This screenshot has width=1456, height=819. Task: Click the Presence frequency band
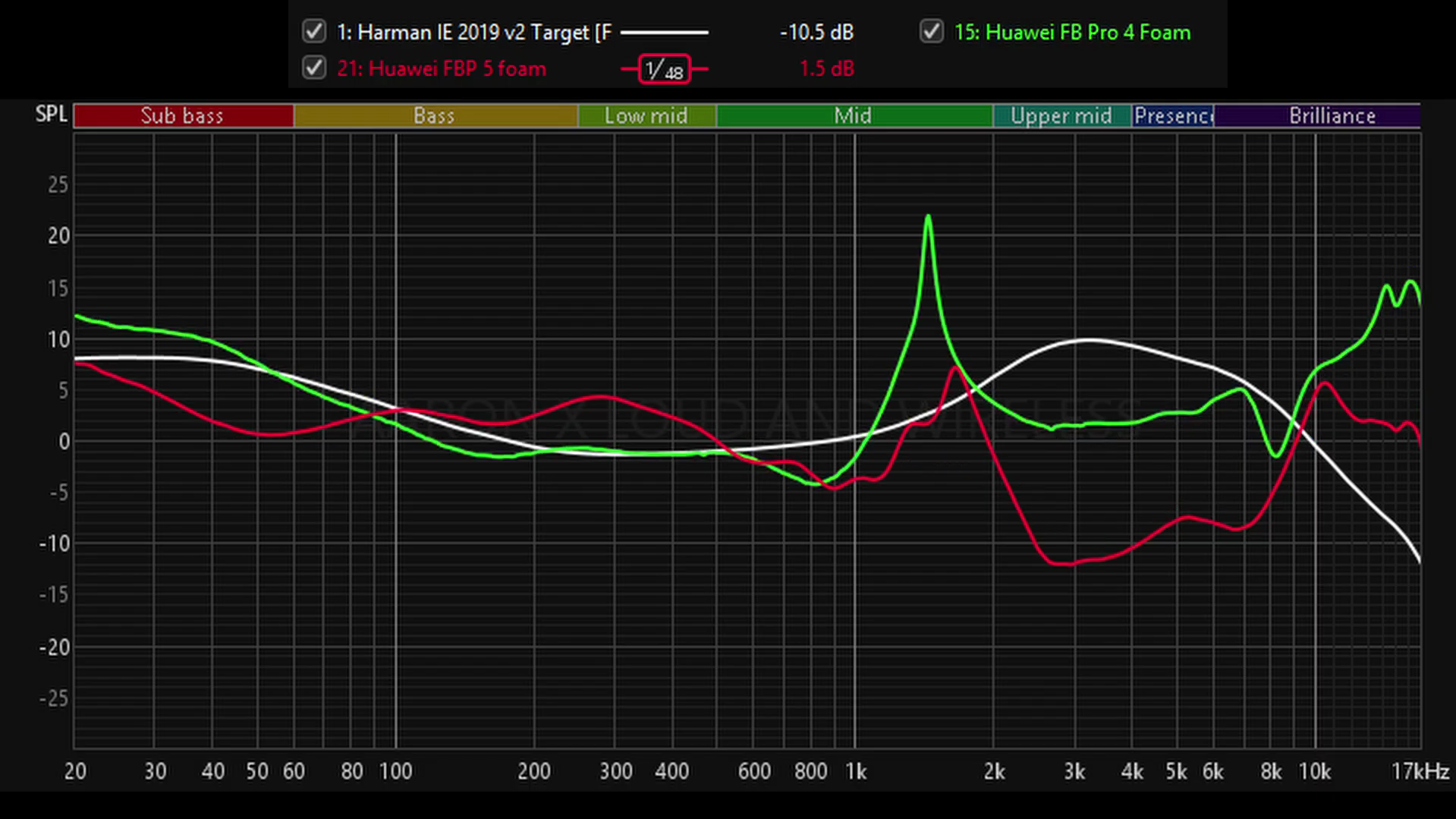pos(1173,115)
